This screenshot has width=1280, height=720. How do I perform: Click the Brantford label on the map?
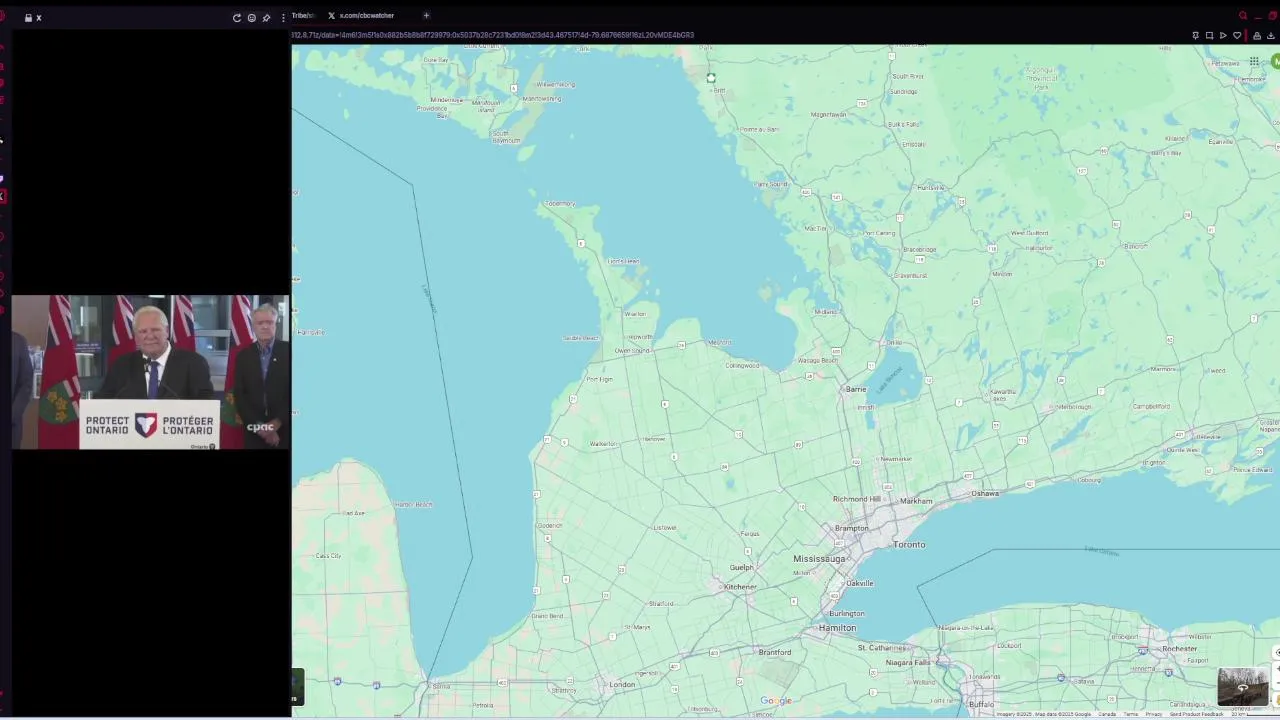pyautogui.click(x=775, y=652)
